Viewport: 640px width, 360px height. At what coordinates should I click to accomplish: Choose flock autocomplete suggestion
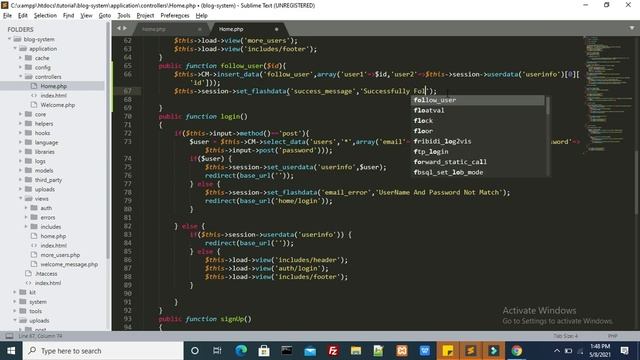tap(478, 121)
